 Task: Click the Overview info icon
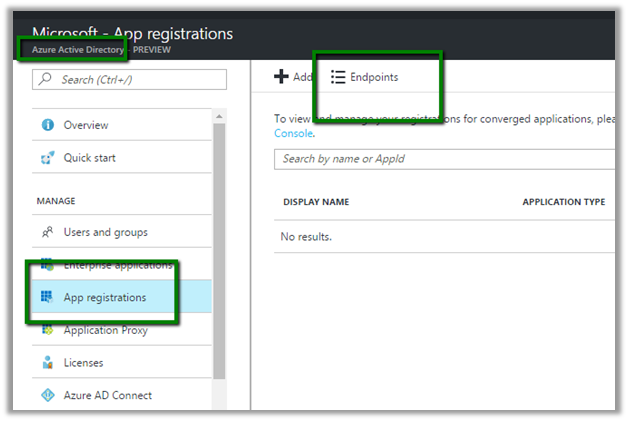46,125
